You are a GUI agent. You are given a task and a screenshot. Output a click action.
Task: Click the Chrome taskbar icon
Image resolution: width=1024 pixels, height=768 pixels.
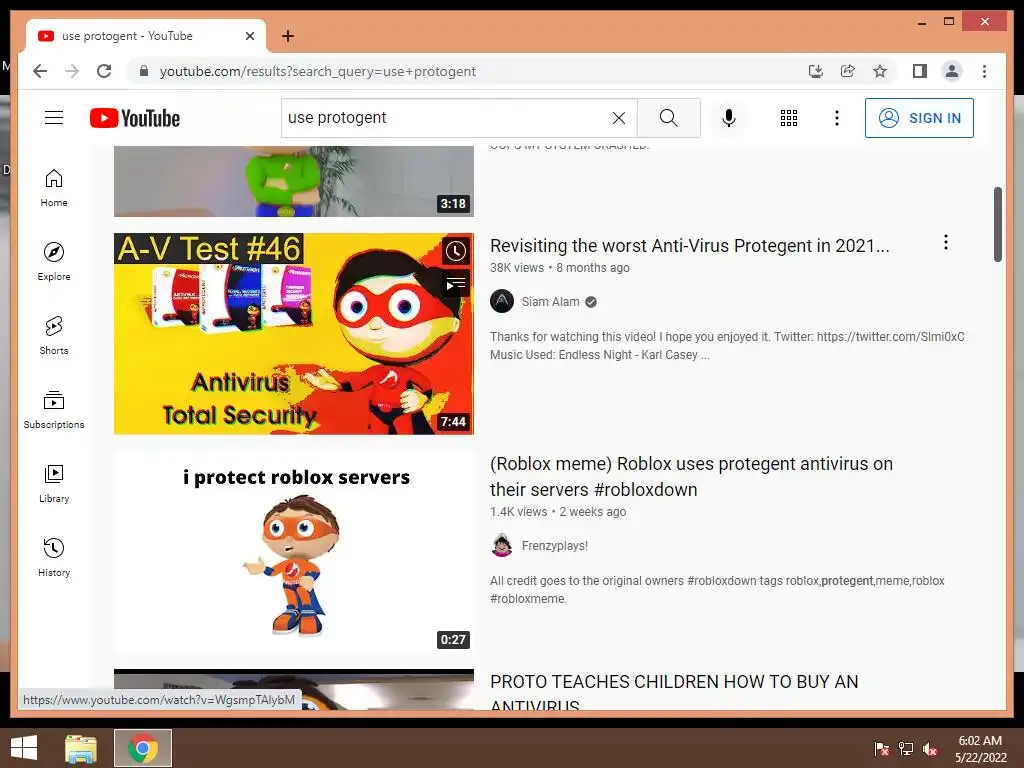pos(143,748)
